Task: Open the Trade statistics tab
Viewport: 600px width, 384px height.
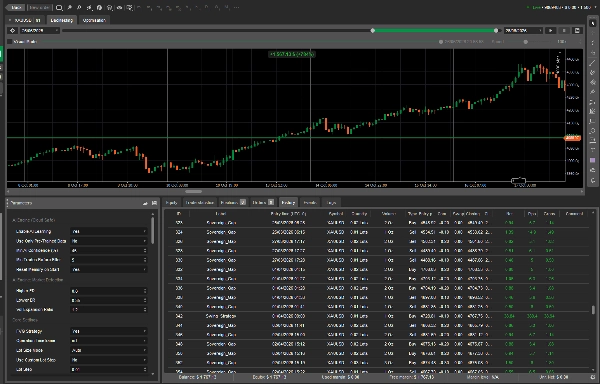Action: [199, 203]
